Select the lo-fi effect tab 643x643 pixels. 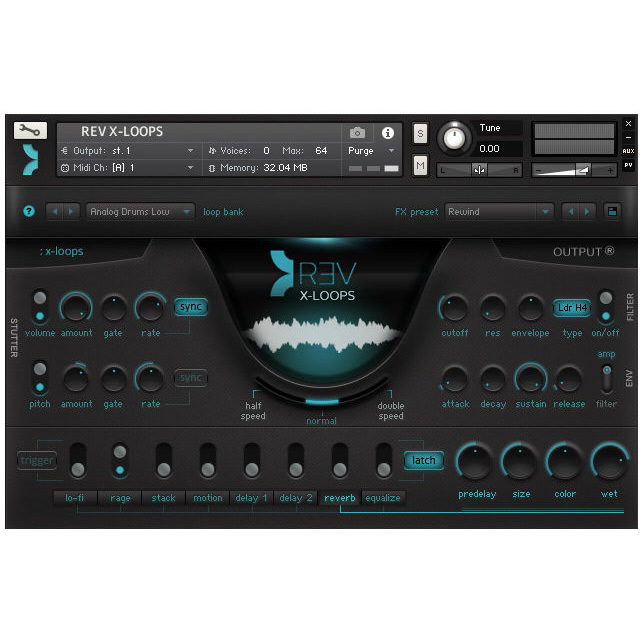75,498
